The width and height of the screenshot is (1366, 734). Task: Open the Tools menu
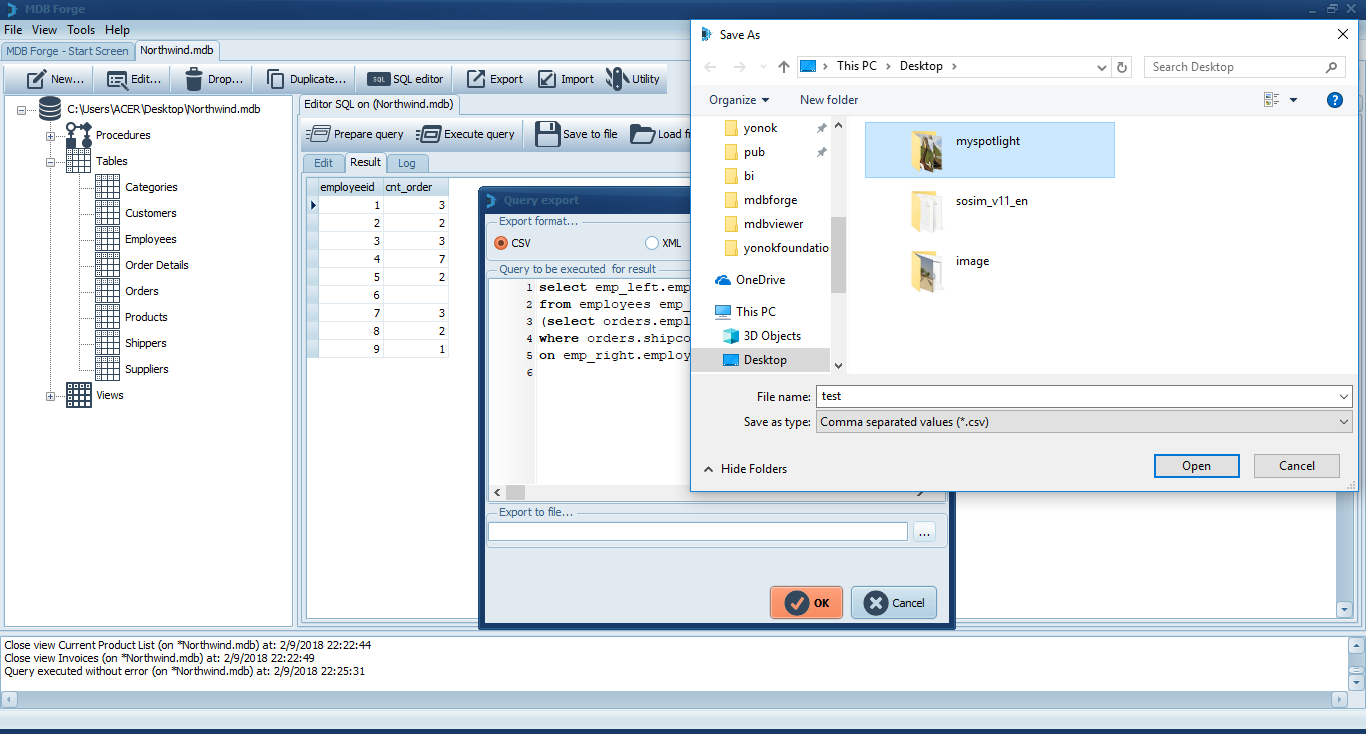pos(81,30)
